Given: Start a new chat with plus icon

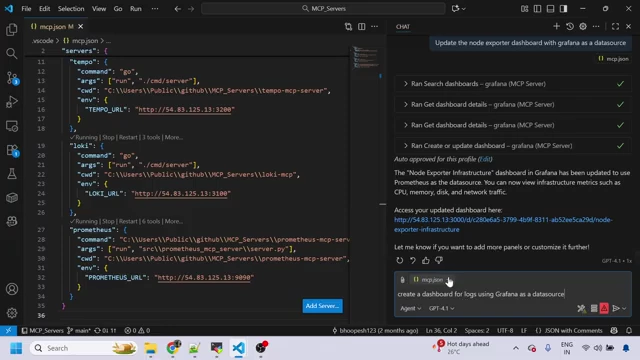Looking at the screenshot, I should point(556,27).
